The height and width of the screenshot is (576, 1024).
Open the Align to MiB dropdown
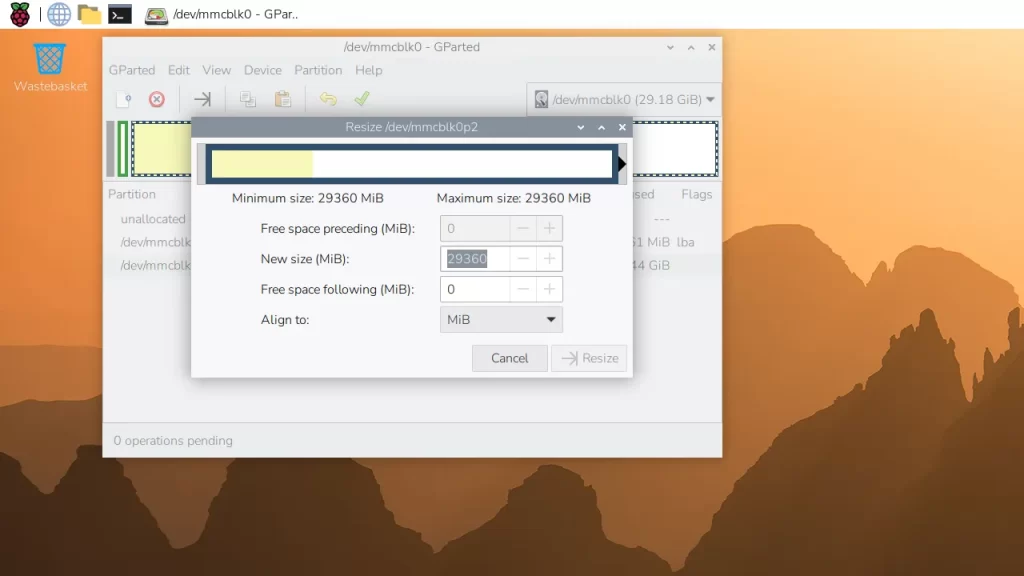click(501, 320)
